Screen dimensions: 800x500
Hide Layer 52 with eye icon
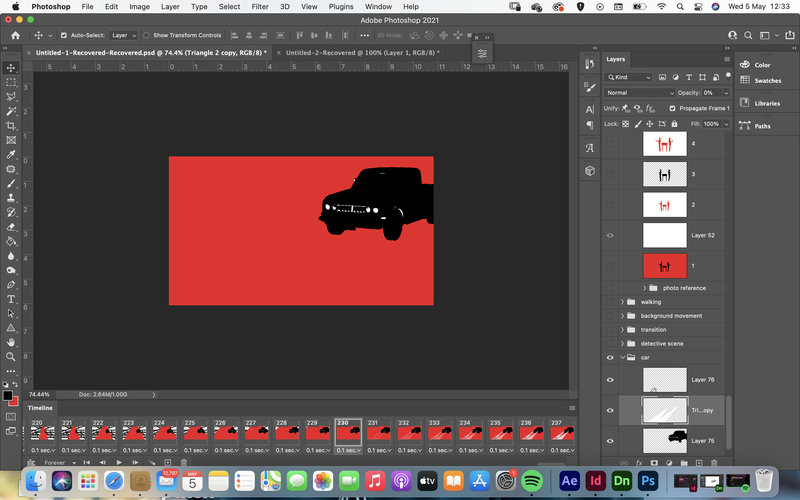pyautogui.click(x=610, y=235)
